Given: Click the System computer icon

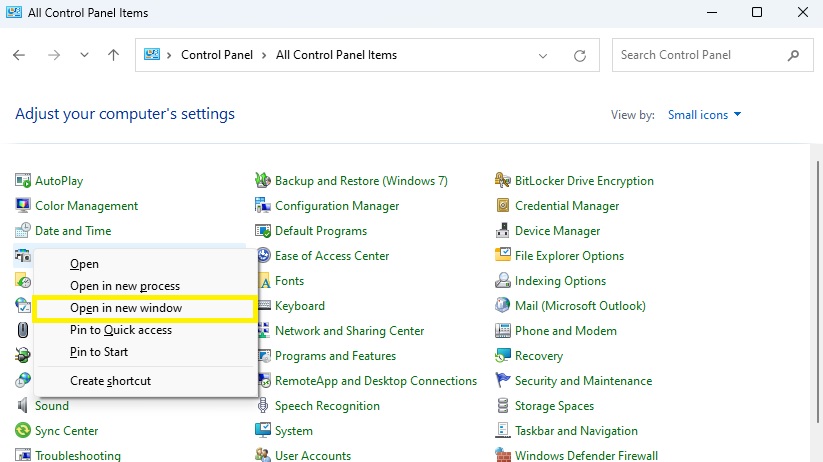Looking at the screenshot, I should 262,430.
